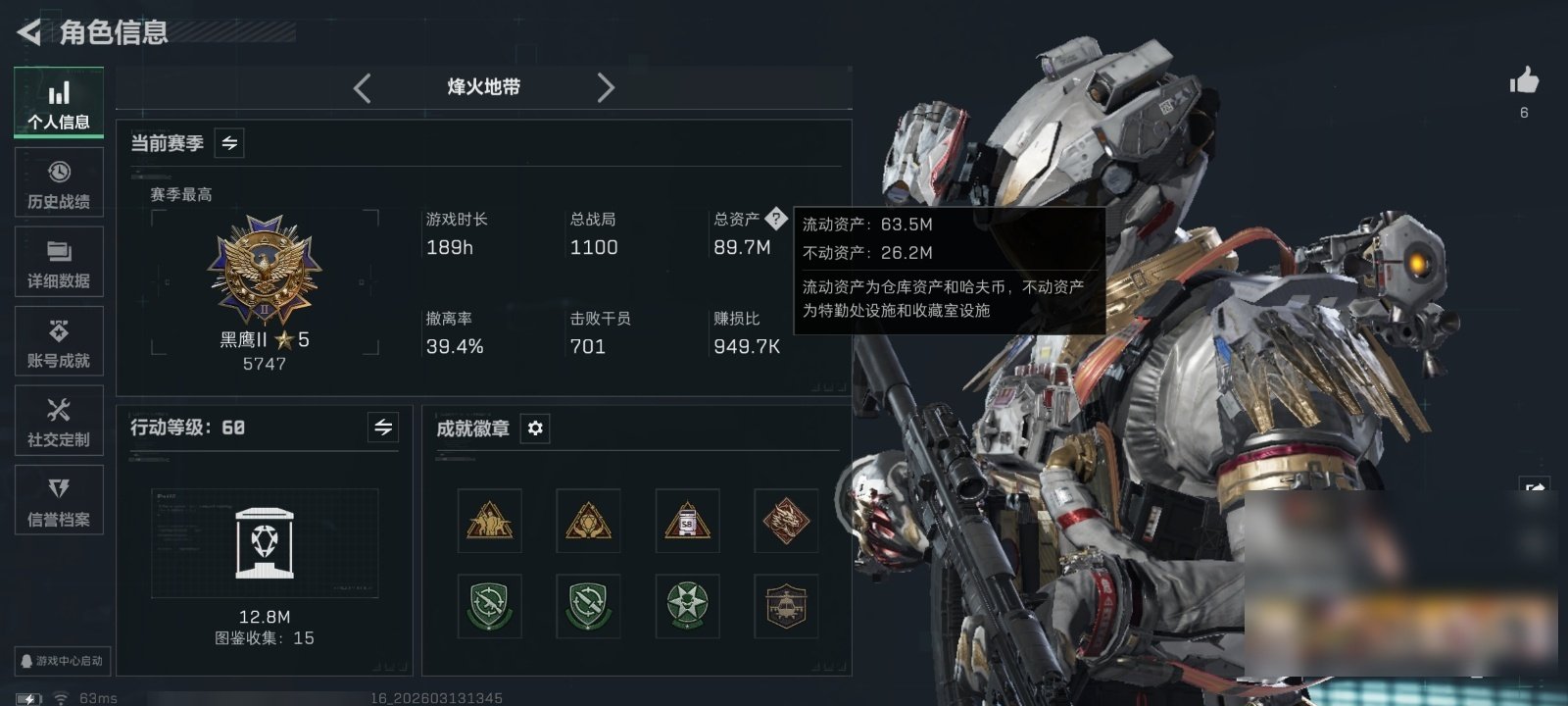The image size is (1568, 706).
Task: Open the 信誉档案 sidebar icon
Action: click(59, 500)
